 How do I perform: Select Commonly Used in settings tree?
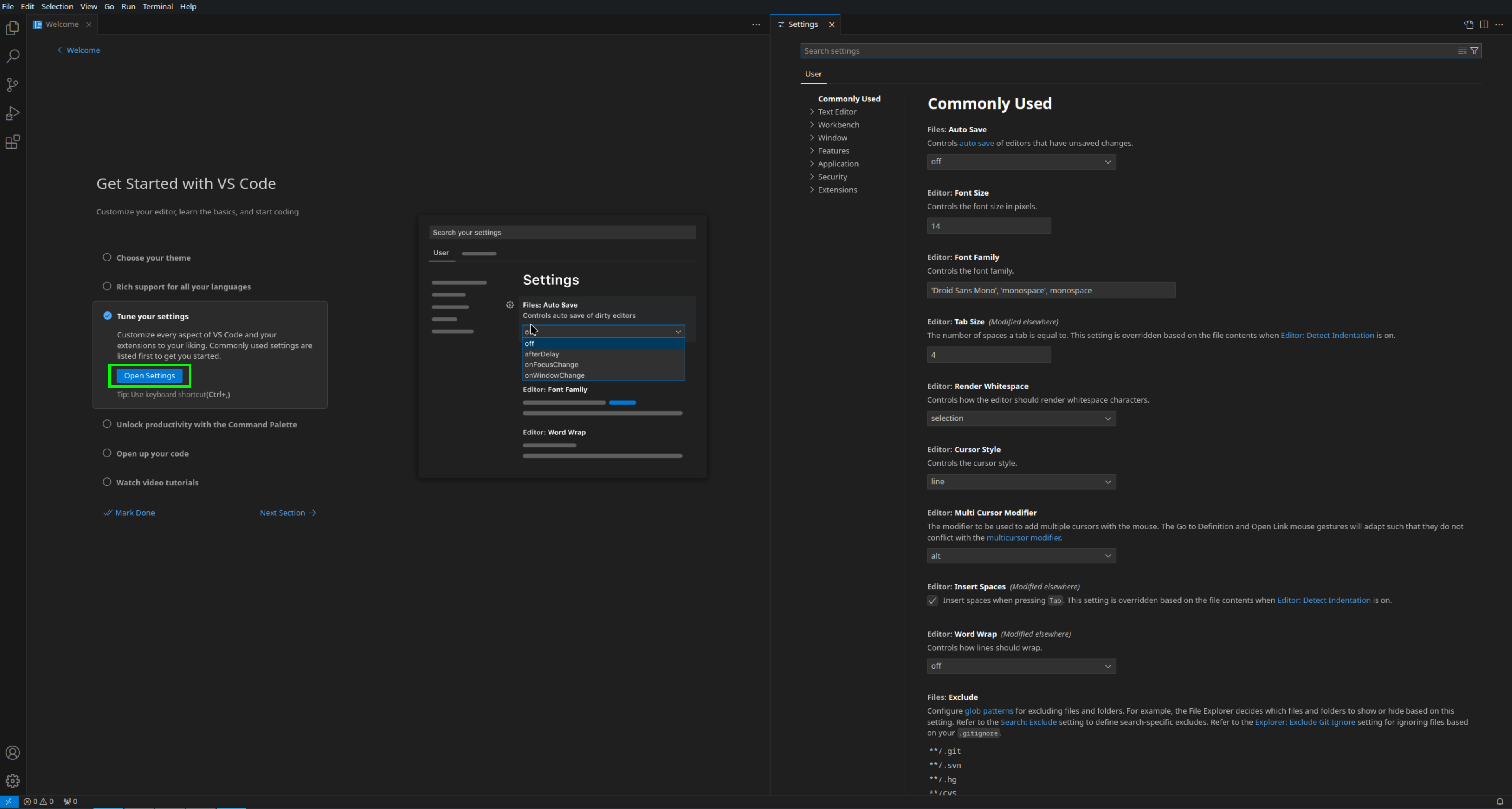pyautogui.click(x=849, y=99)
